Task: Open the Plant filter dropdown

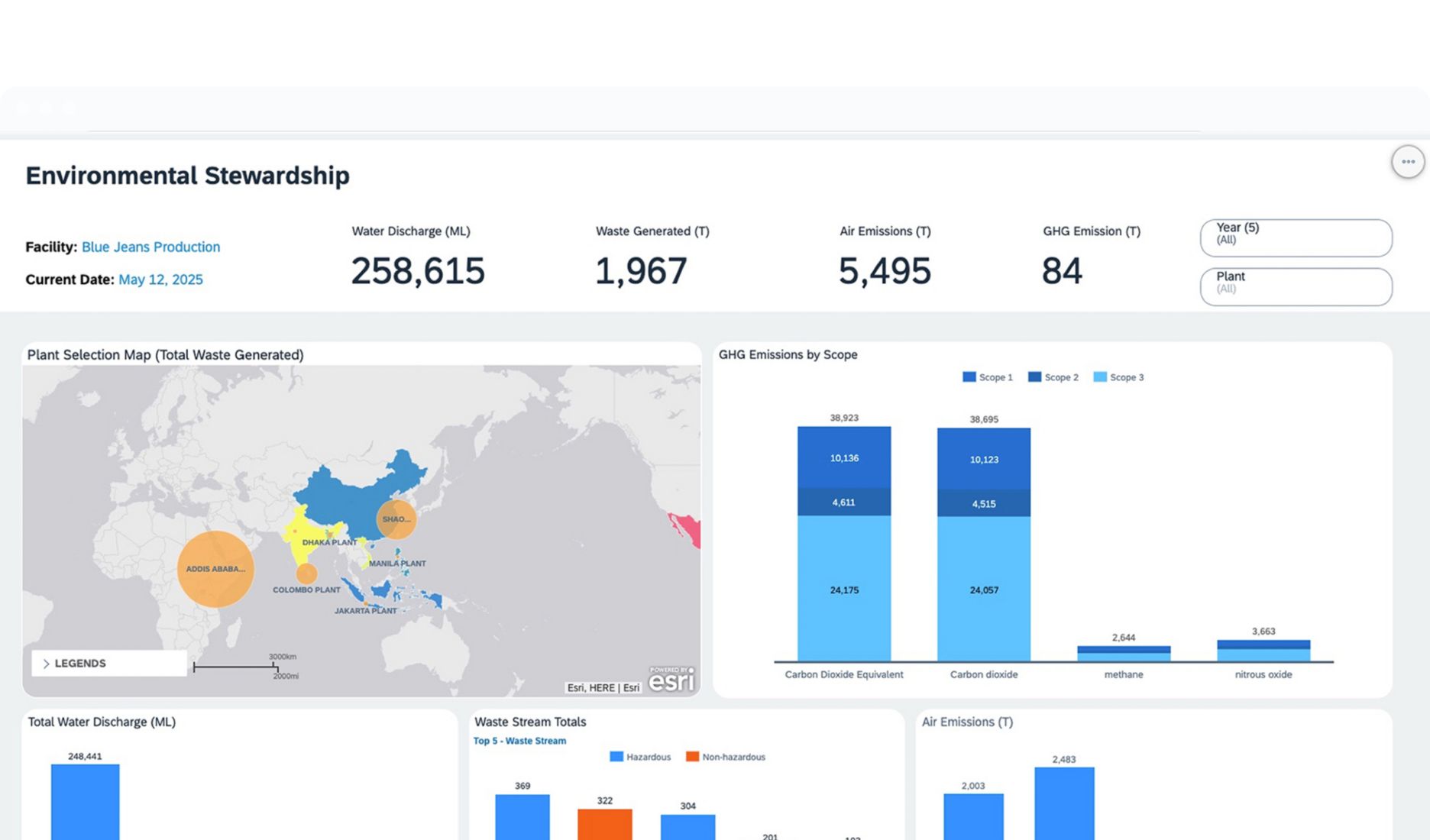Action: point(1296,287)
